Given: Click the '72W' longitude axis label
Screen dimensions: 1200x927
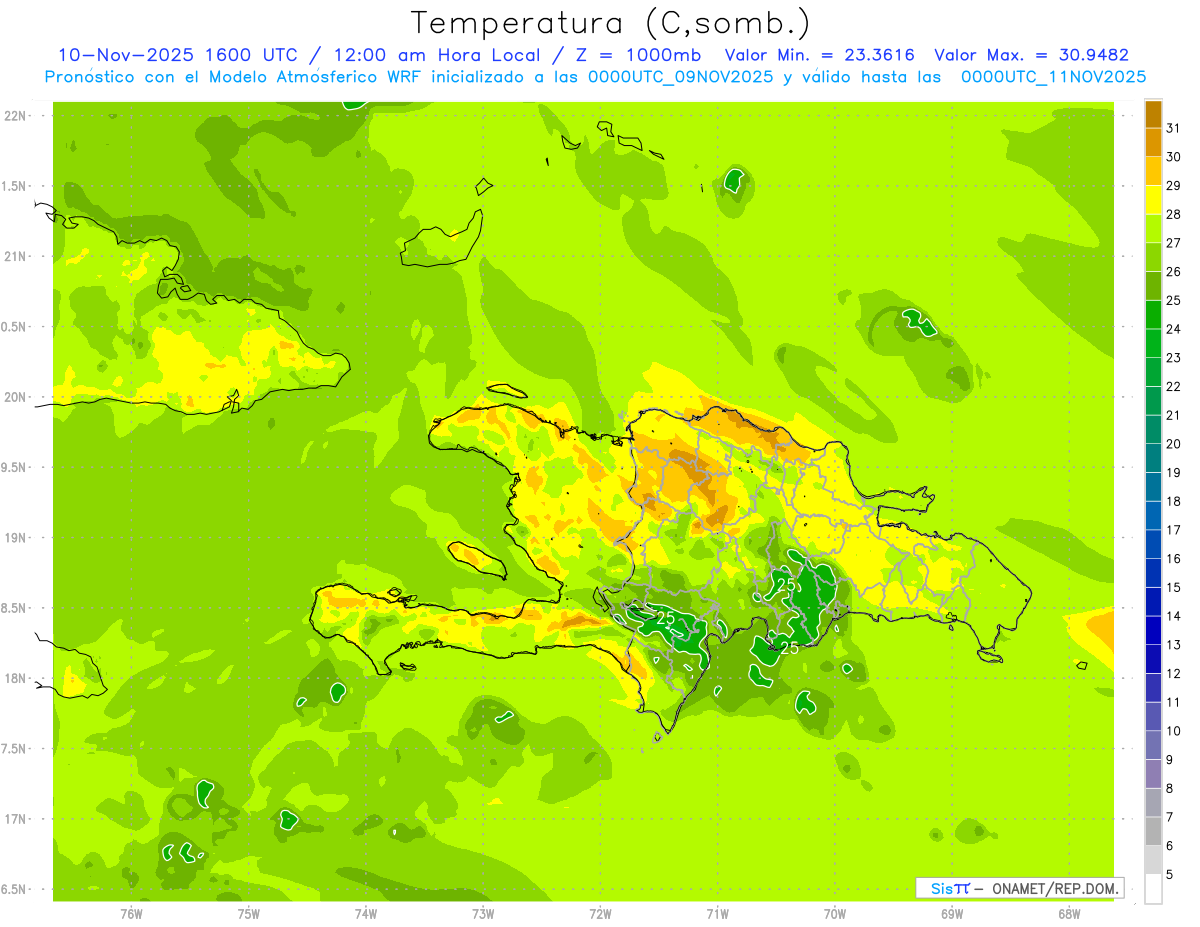Looking at the screenshot, I should tap(600, 914).
